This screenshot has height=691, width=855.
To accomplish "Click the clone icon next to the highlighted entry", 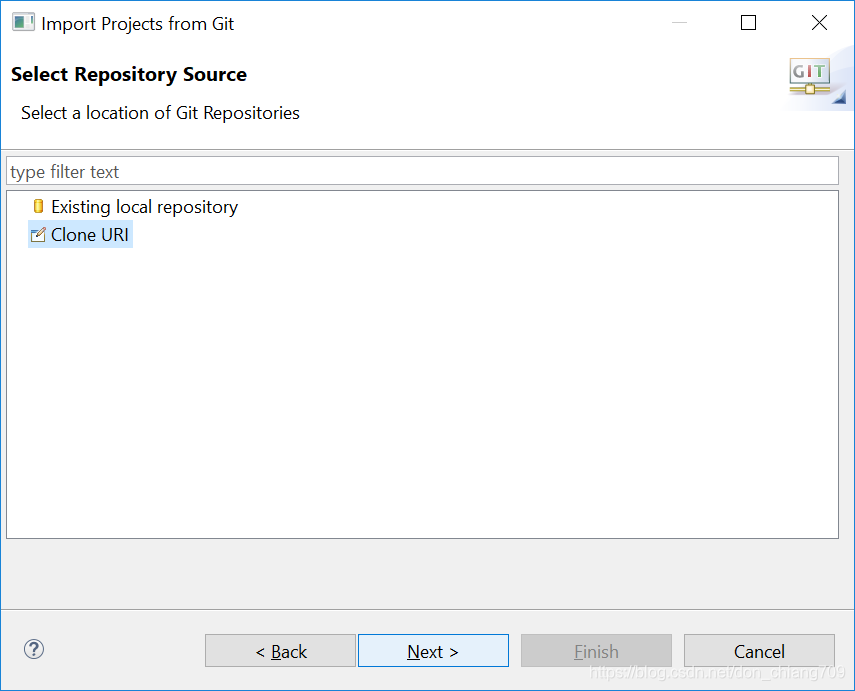I will [38, 234].
